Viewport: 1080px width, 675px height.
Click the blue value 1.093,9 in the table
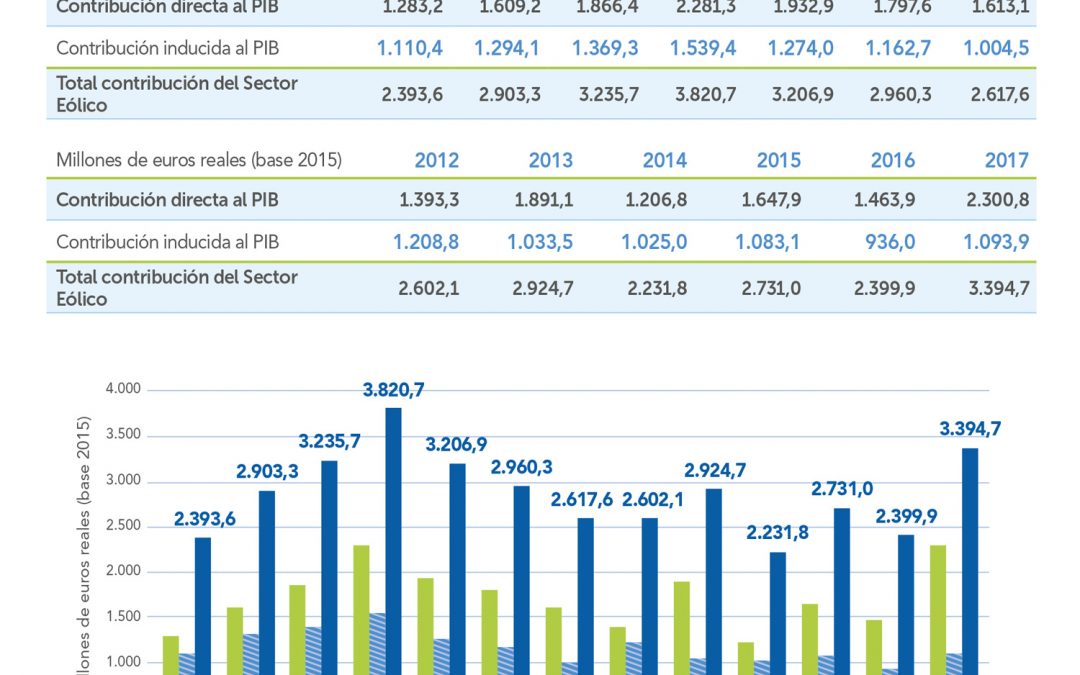(997, 242)
